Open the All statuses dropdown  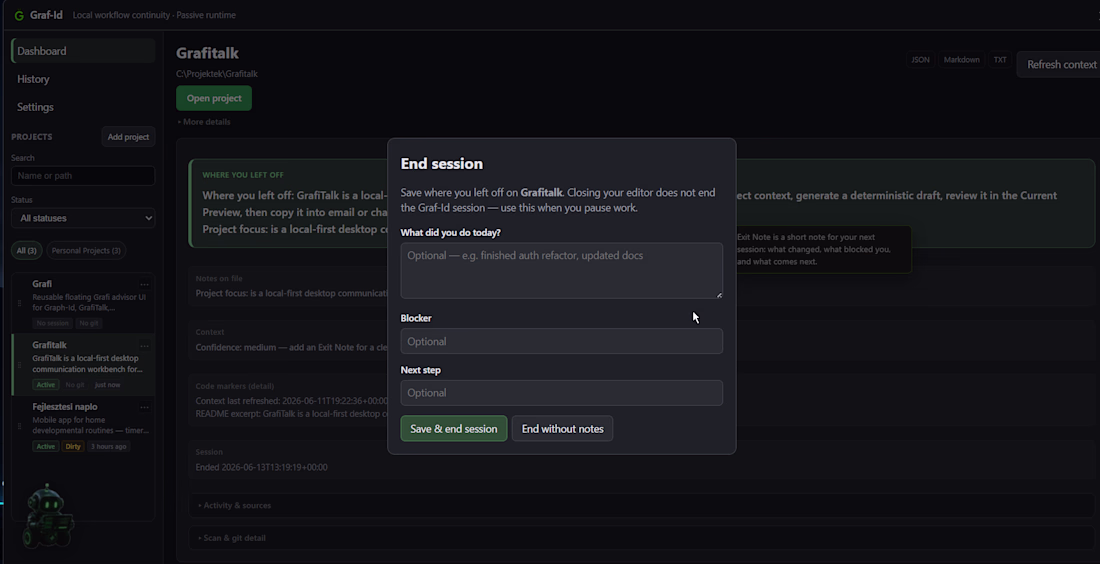[x=83, y=218]
